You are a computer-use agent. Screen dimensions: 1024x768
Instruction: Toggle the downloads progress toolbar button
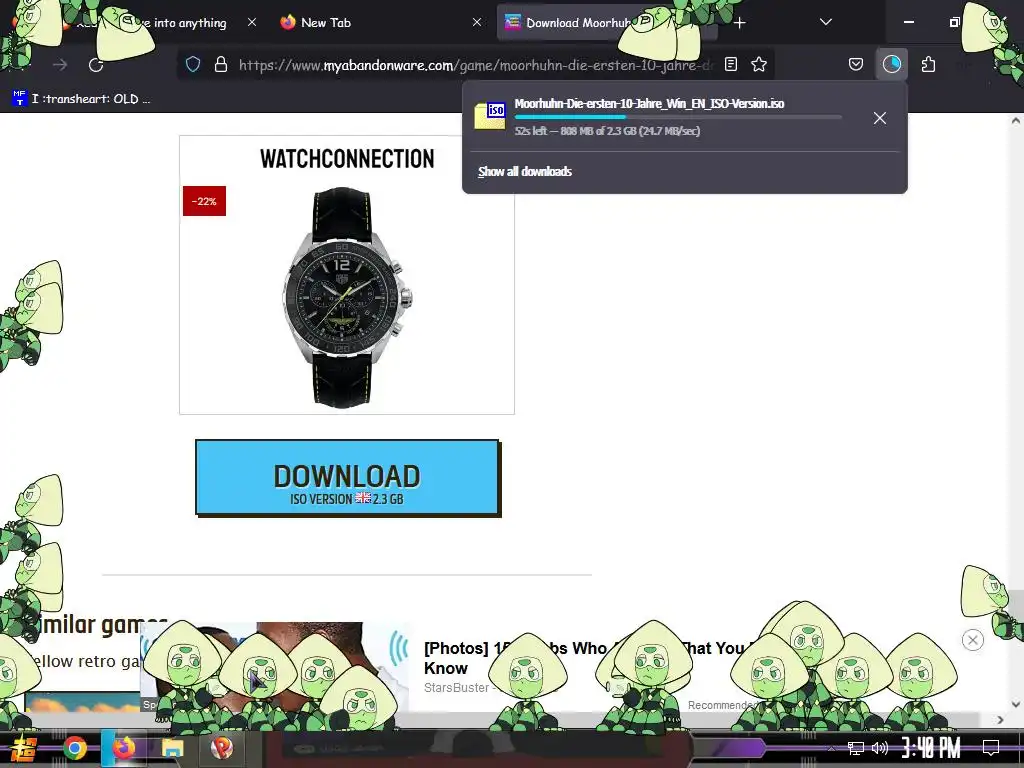tap(891, 64)
